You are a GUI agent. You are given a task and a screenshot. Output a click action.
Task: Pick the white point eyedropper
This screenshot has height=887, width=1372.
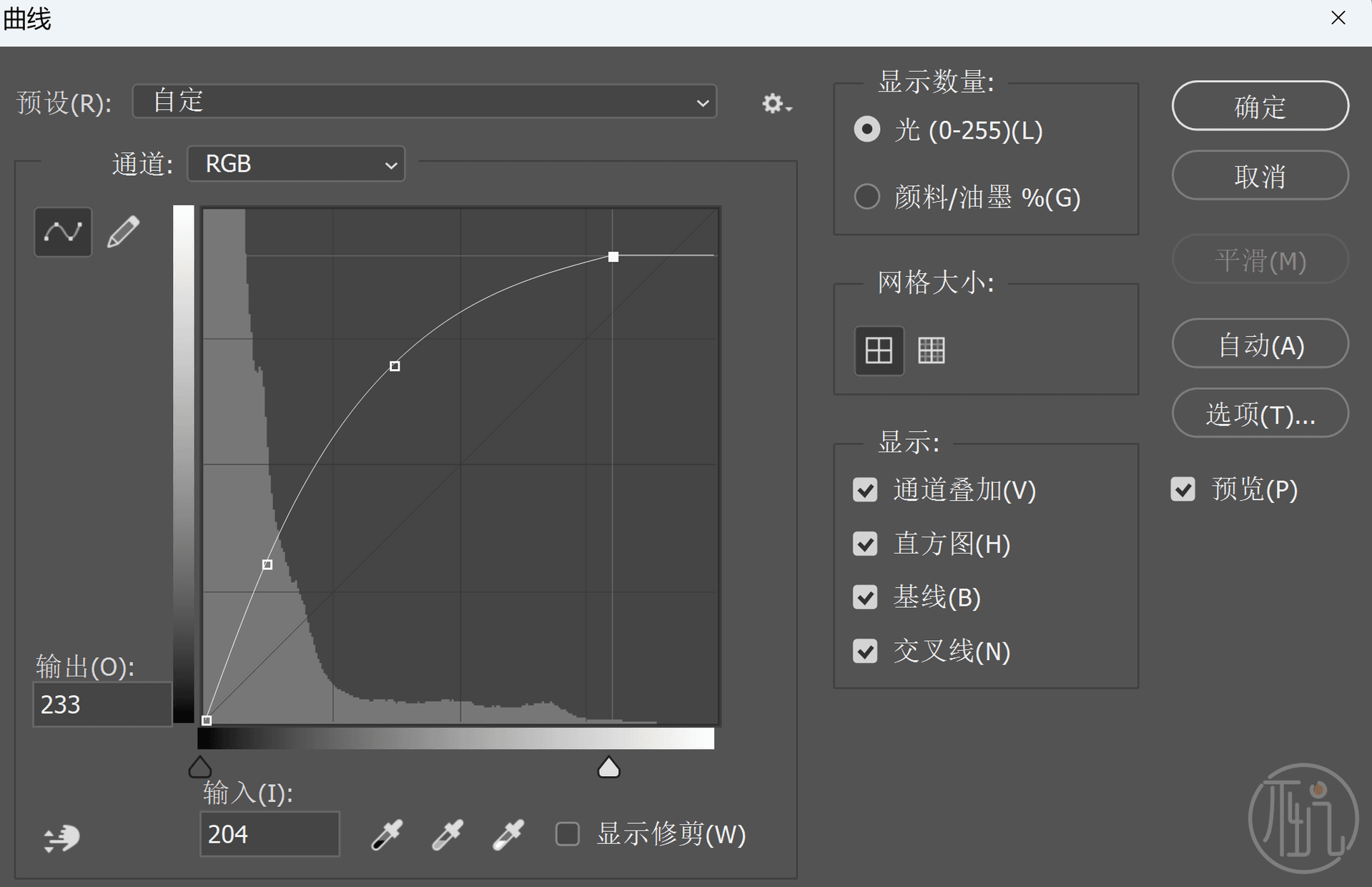click(x=508, y=834)
